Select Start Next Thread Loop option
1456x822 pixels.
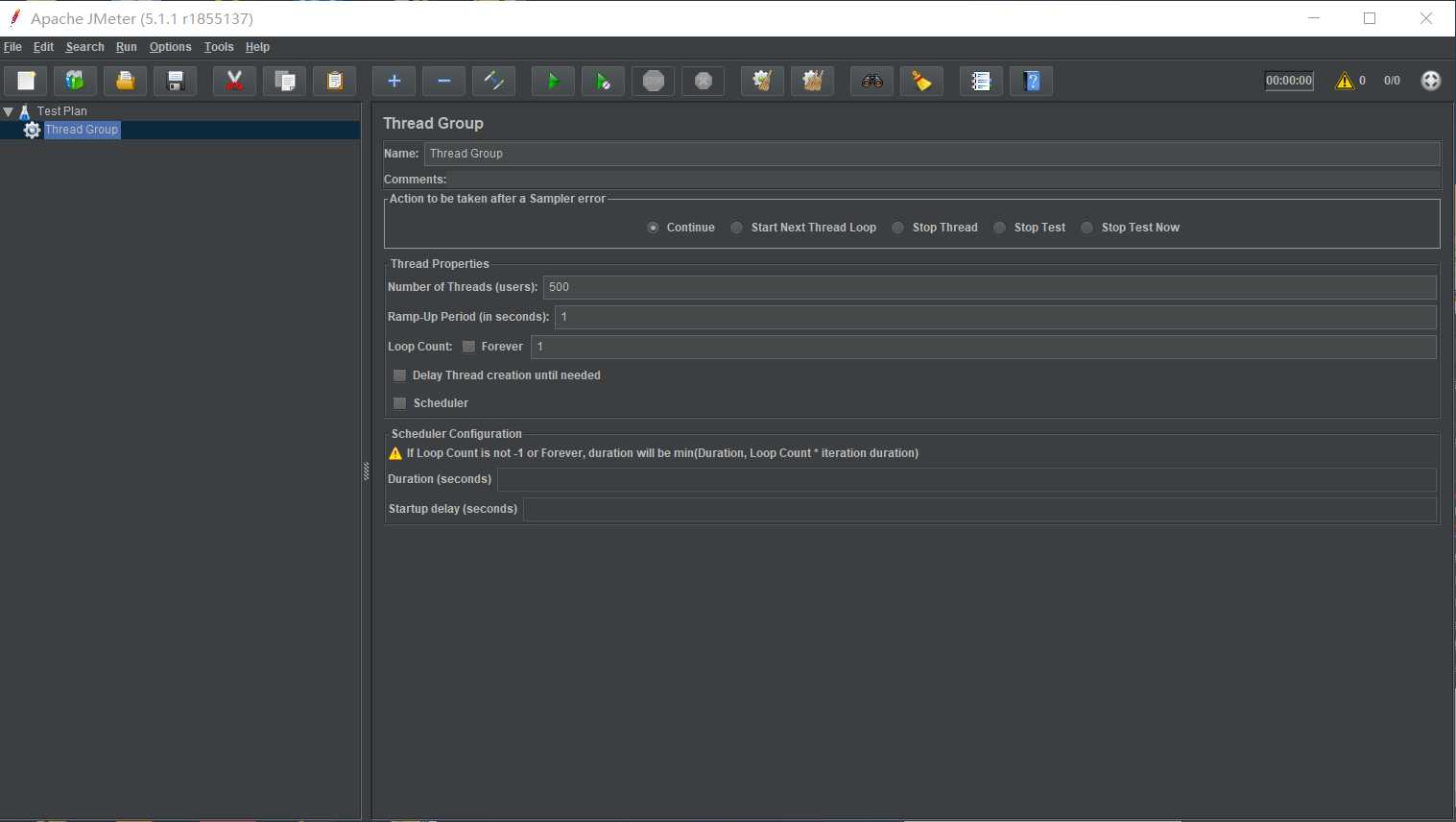737,228
